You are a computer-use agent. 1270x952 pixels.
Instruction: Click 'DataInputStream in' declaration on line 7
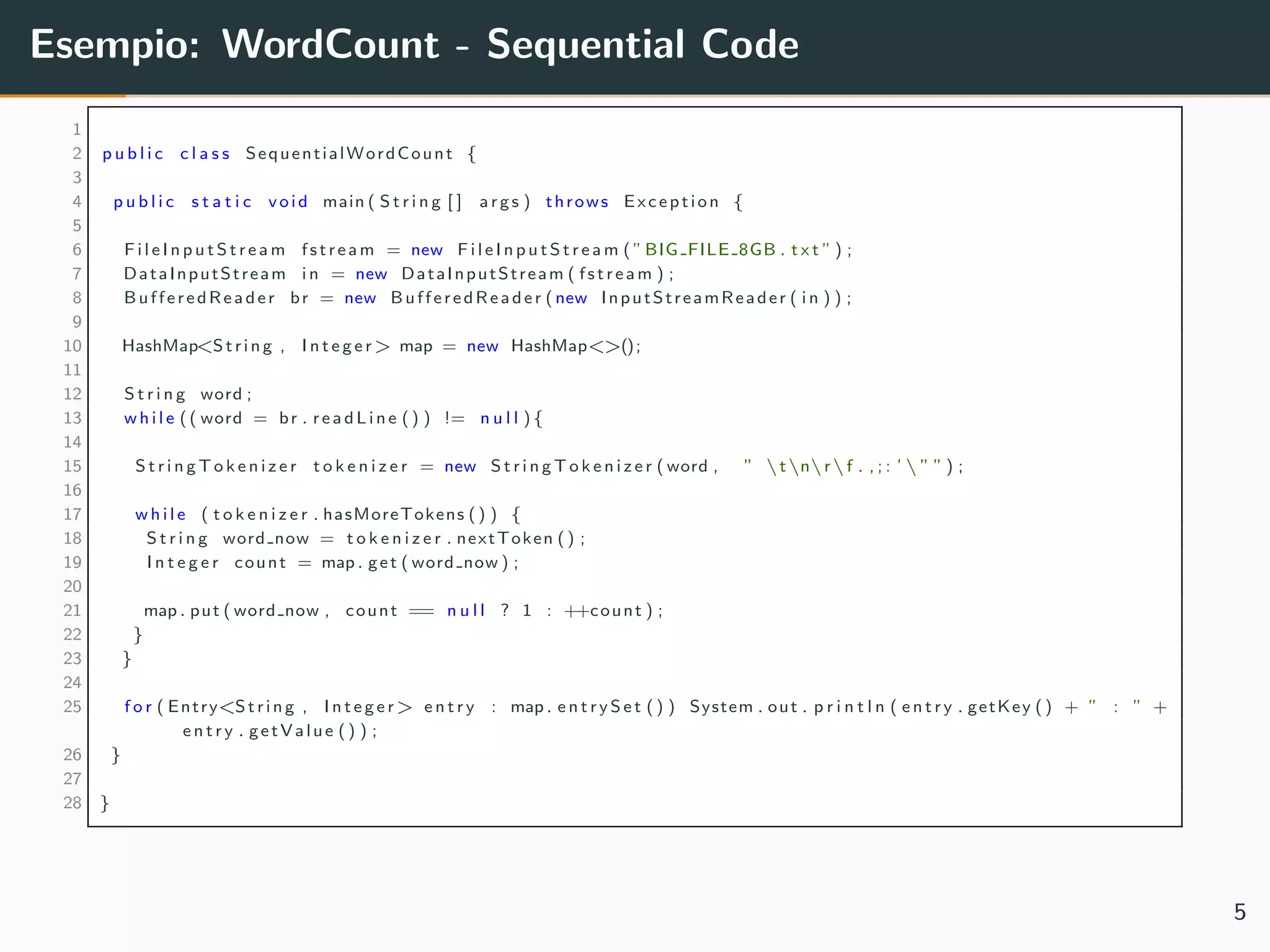221,274
